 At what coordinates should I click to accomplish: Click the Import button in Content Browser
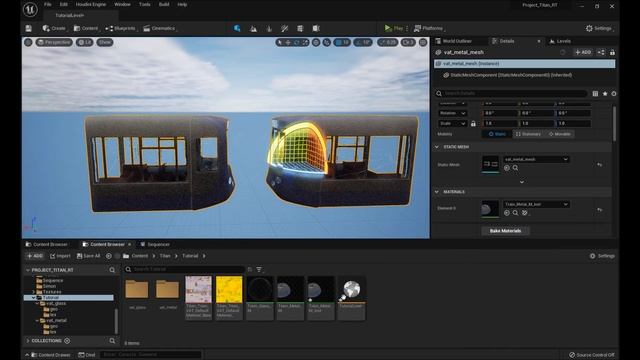60,256
